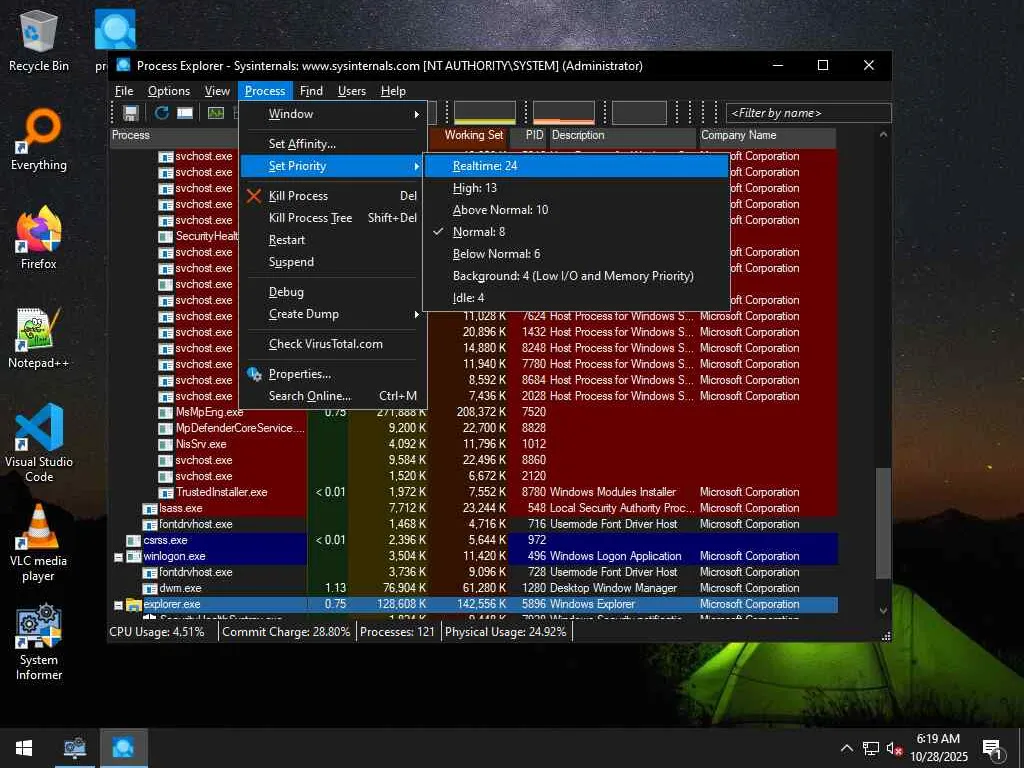Click the red X Kill Process icon

[254, 195]
